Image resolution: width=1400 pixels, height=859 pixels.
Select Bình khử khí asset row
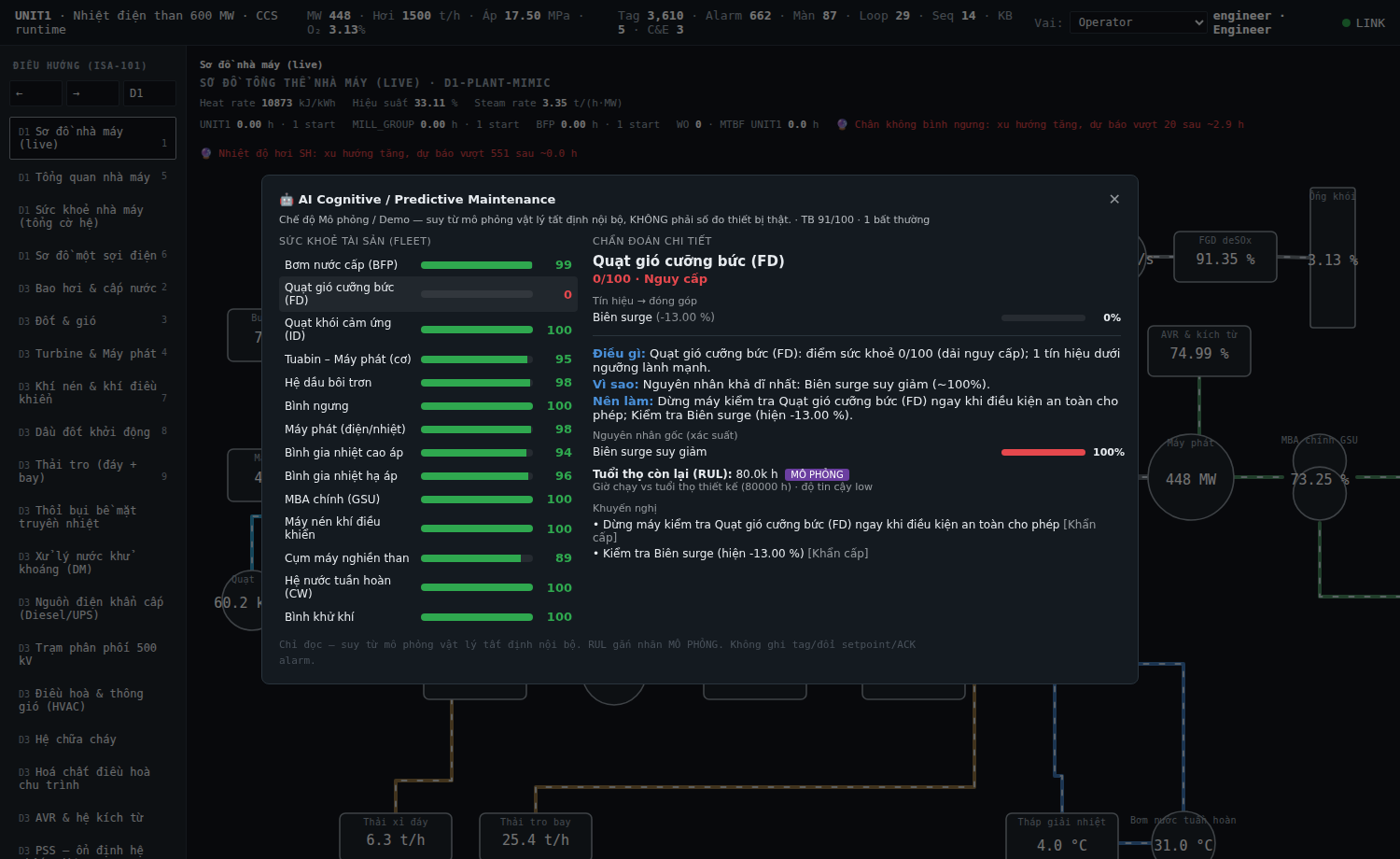coord(428,617)
